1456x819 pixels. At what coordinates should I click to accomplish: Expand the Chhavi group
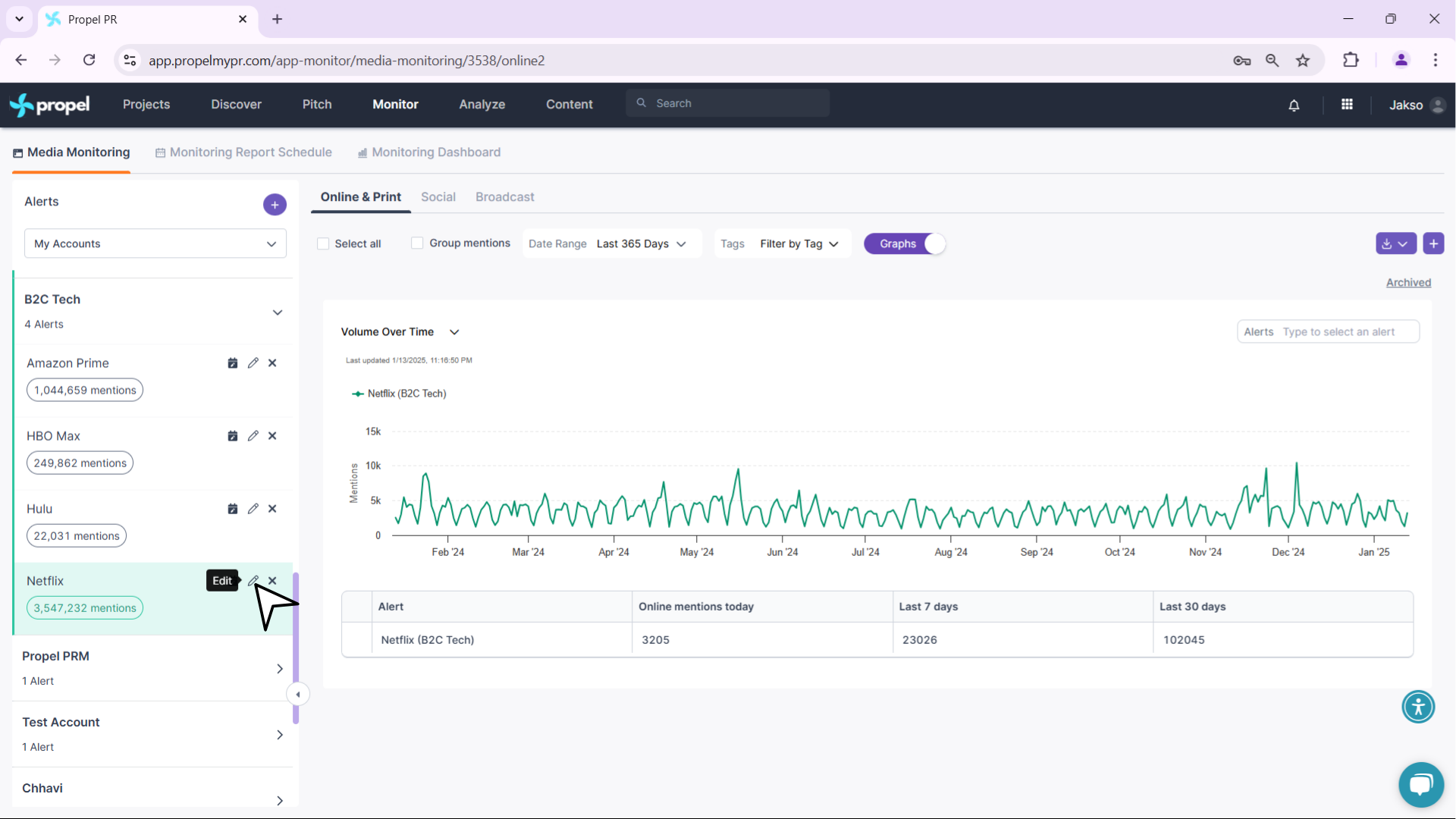[280, 801]
